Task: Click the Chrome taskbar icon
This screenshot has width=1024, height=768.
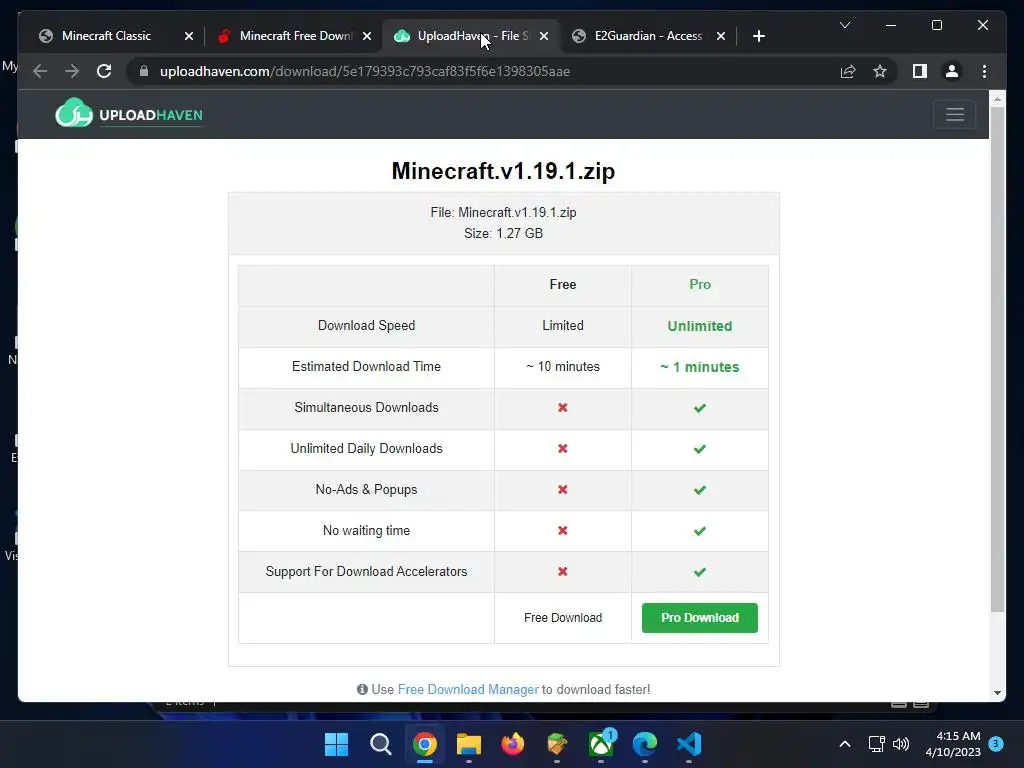Action: [x=424, y=744]
